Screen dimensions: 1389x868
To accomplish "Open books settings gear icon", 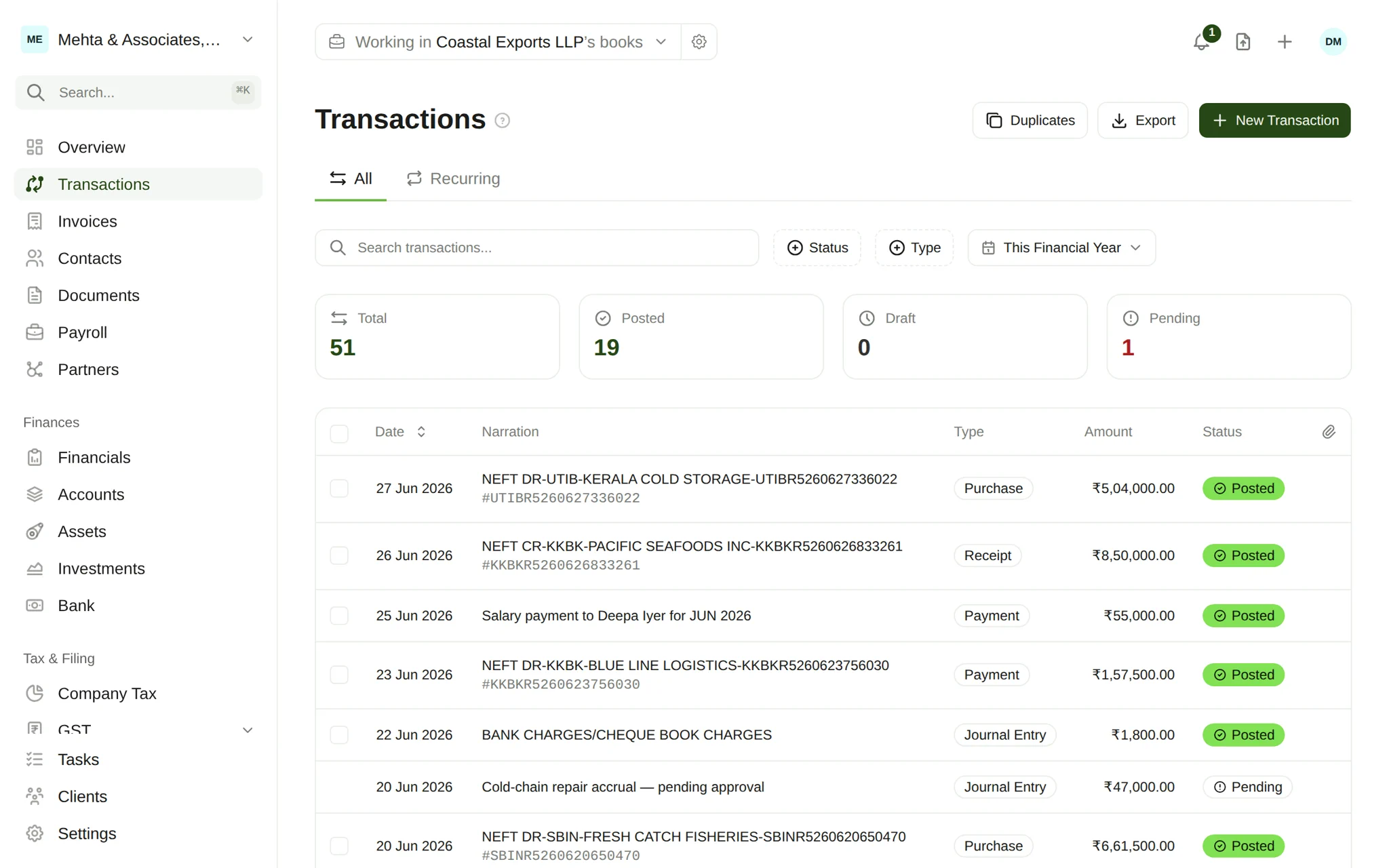I will pyautogui.click(x=699, y=42).
